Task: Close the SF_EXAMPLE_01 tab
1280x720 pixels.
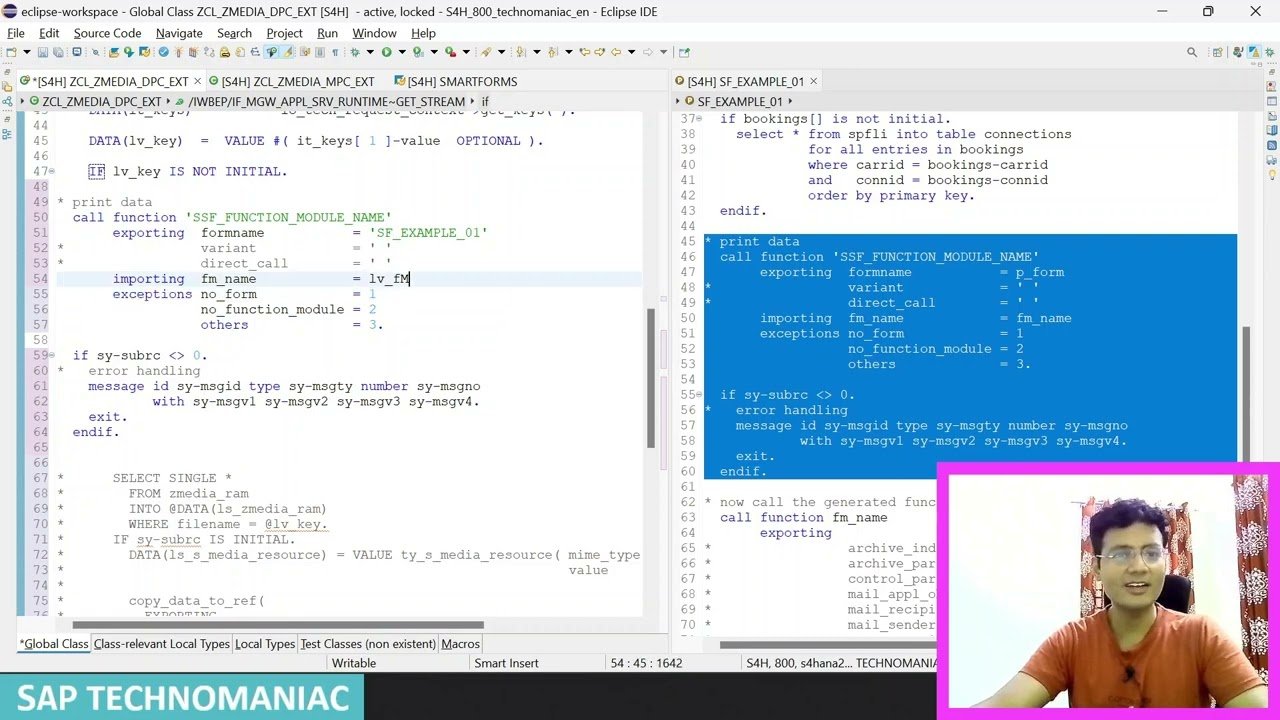Action: (813, 82)
